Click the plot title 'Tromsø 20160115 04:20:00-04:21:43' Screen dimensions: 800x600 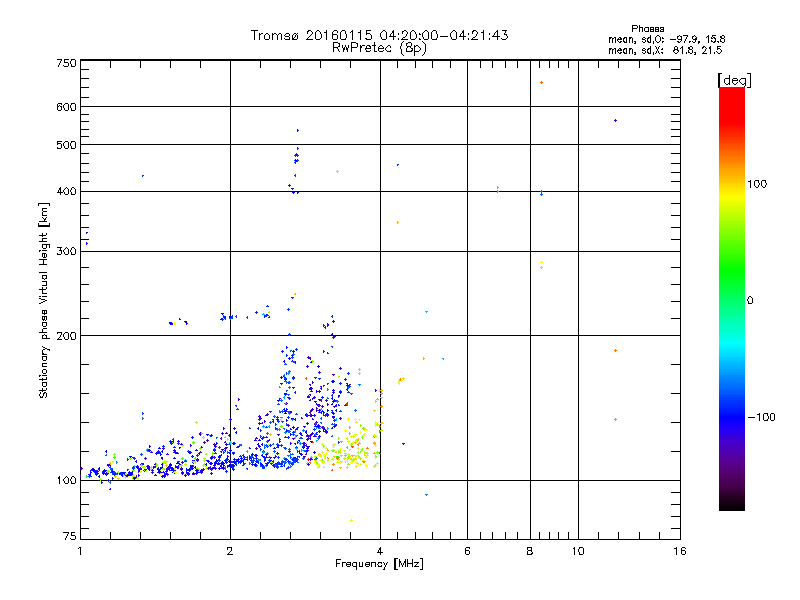click(379, 35)
